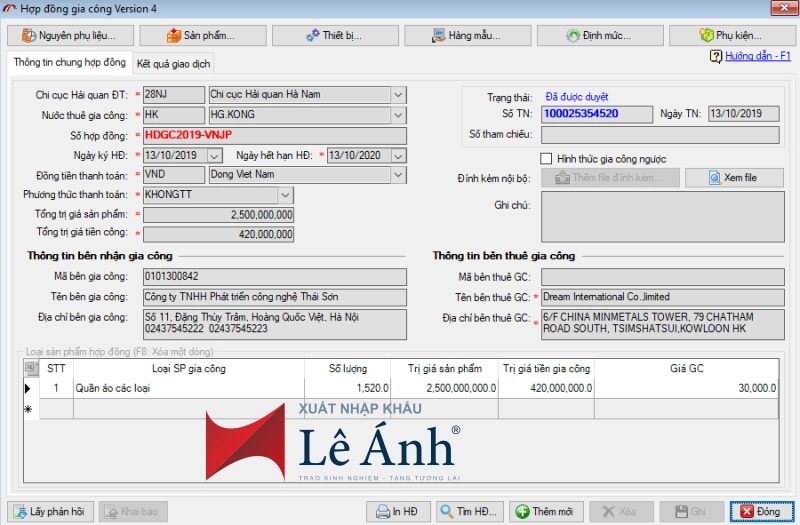Open Hướng dẫn - F1 help link

pyautogui.click(x=755, y=57)
